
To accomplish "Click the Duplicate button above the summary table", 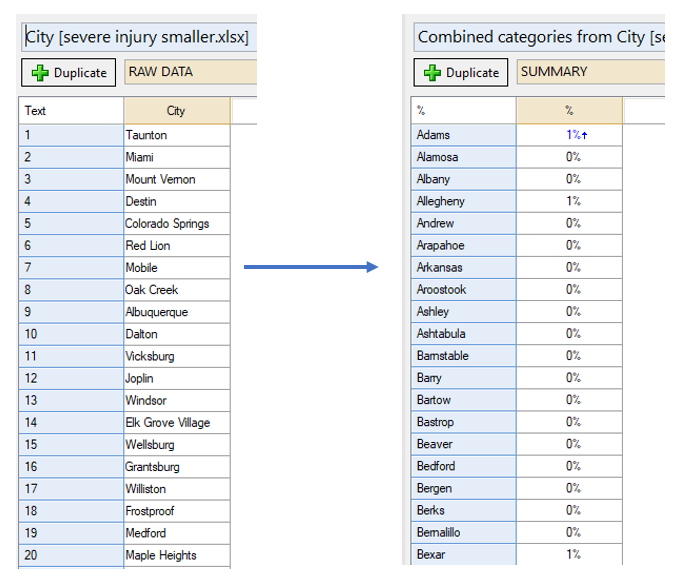I will coord(461,72).
